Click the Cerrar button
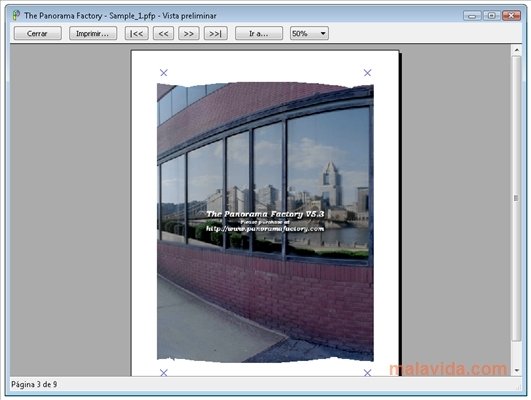Screen dimensions: 531x400 pyautogui.click(x=38, y=34)
